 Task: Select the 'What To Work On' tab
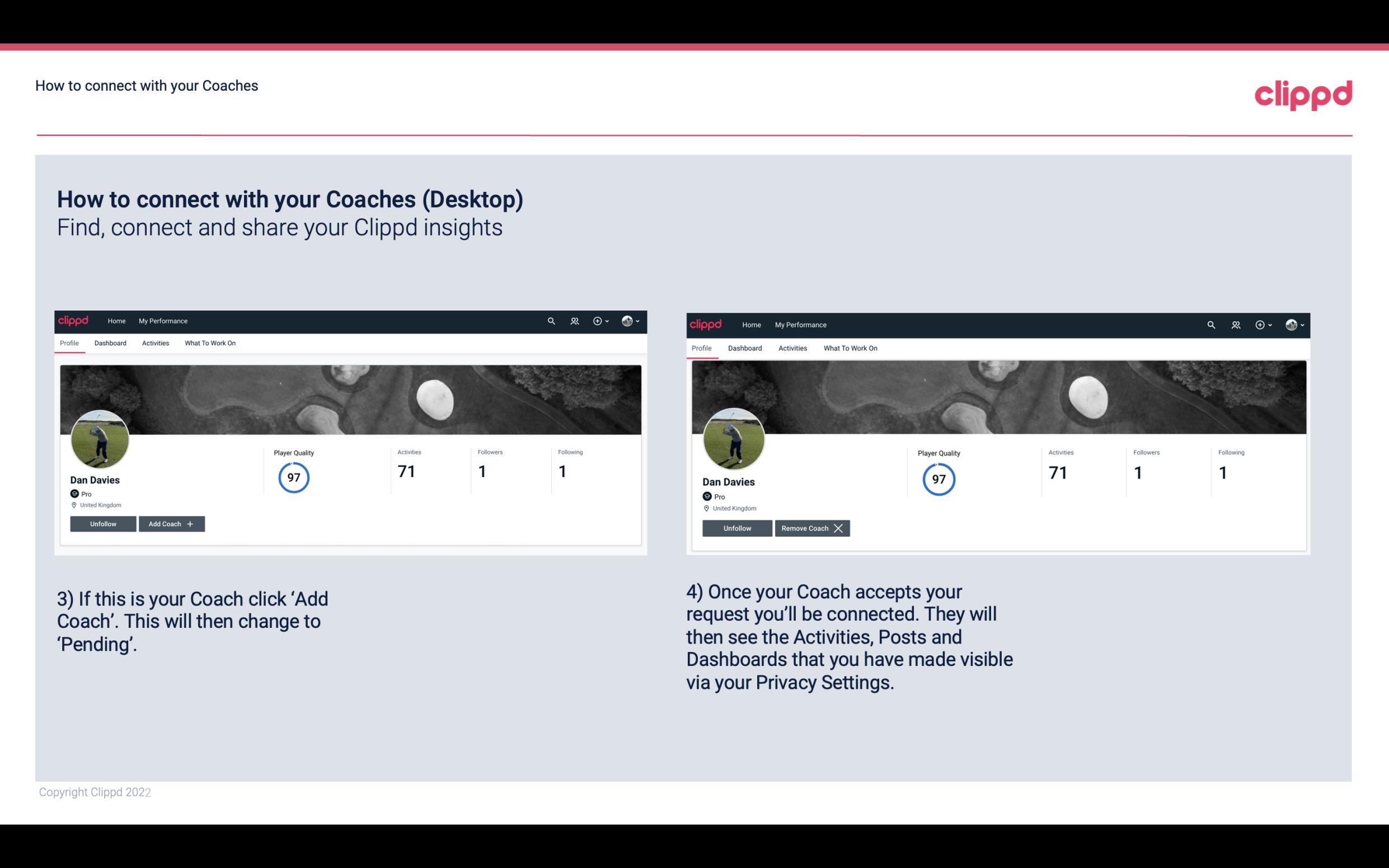tap(209, 343)
